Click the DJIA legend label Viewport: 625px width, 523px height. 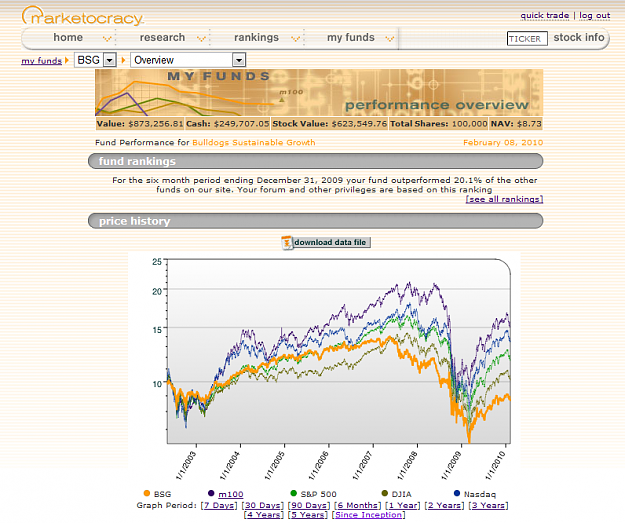401,494
